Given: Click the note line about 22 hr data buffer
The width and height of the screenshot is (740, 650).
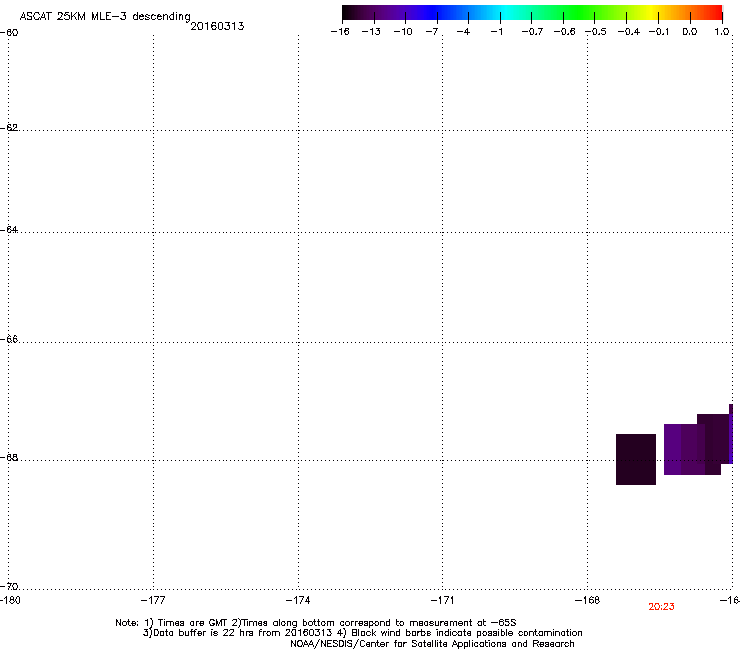Looking at the screenshot, I should [x=362, y=633].
